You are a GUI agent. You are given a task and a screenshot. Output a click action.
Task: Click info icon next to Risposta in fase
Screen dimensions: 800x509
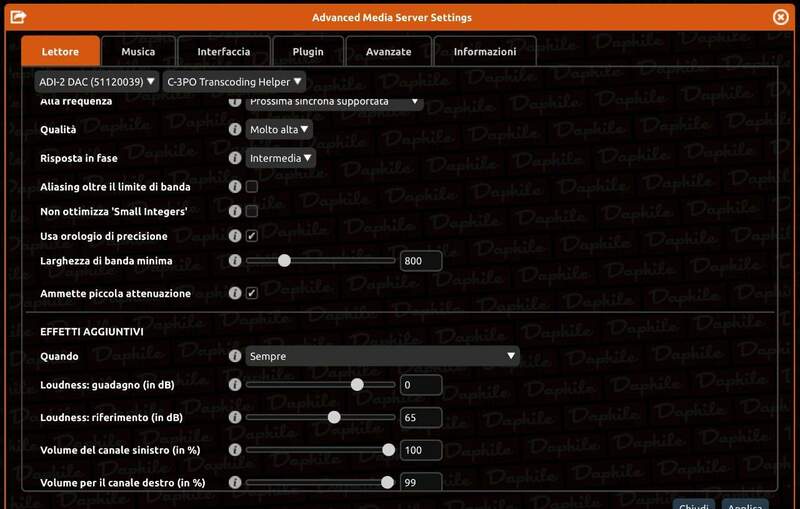pos(235,158)
